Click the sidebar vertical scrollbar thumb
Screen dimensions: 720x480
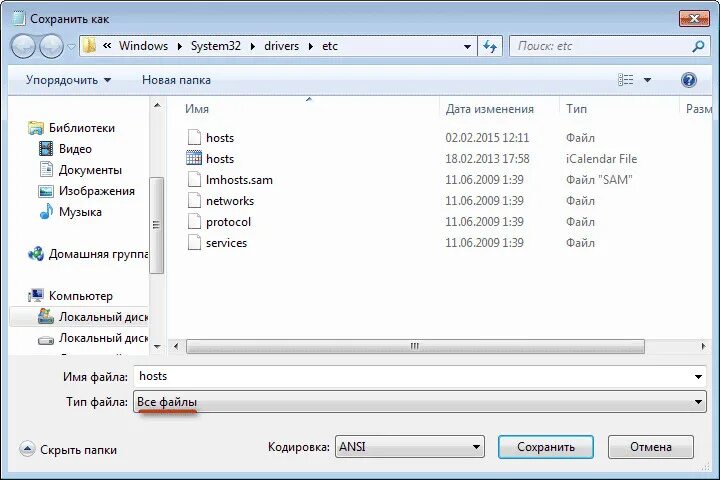pos(157,225)
